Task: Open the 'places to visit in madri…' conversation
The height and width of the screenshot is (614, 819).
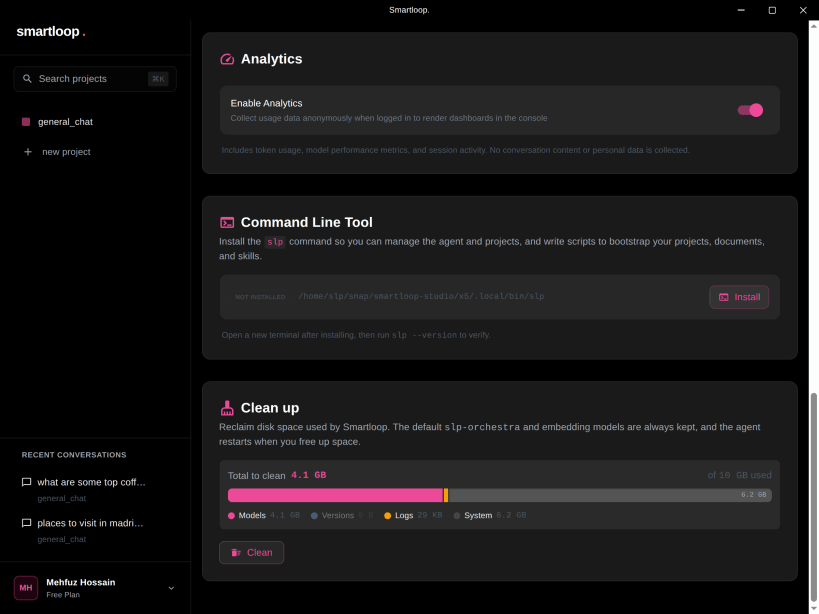Action: pos(90,523)
